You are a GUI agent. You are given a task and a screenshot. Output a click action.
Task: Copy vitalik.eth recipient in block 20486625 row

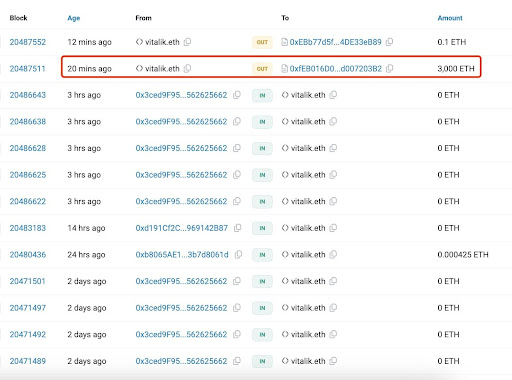coord(333,175)
